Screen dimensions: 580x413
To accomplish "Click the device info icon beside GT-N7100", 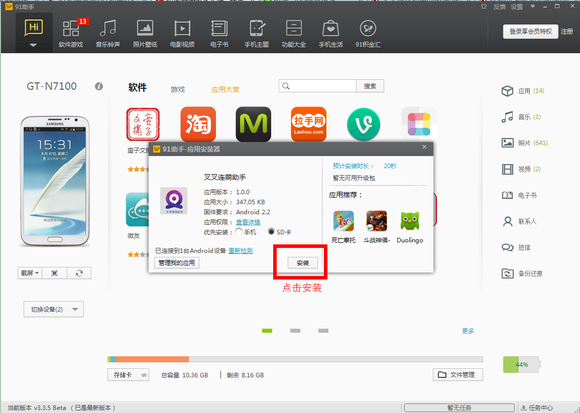I will tap(99, 86).
